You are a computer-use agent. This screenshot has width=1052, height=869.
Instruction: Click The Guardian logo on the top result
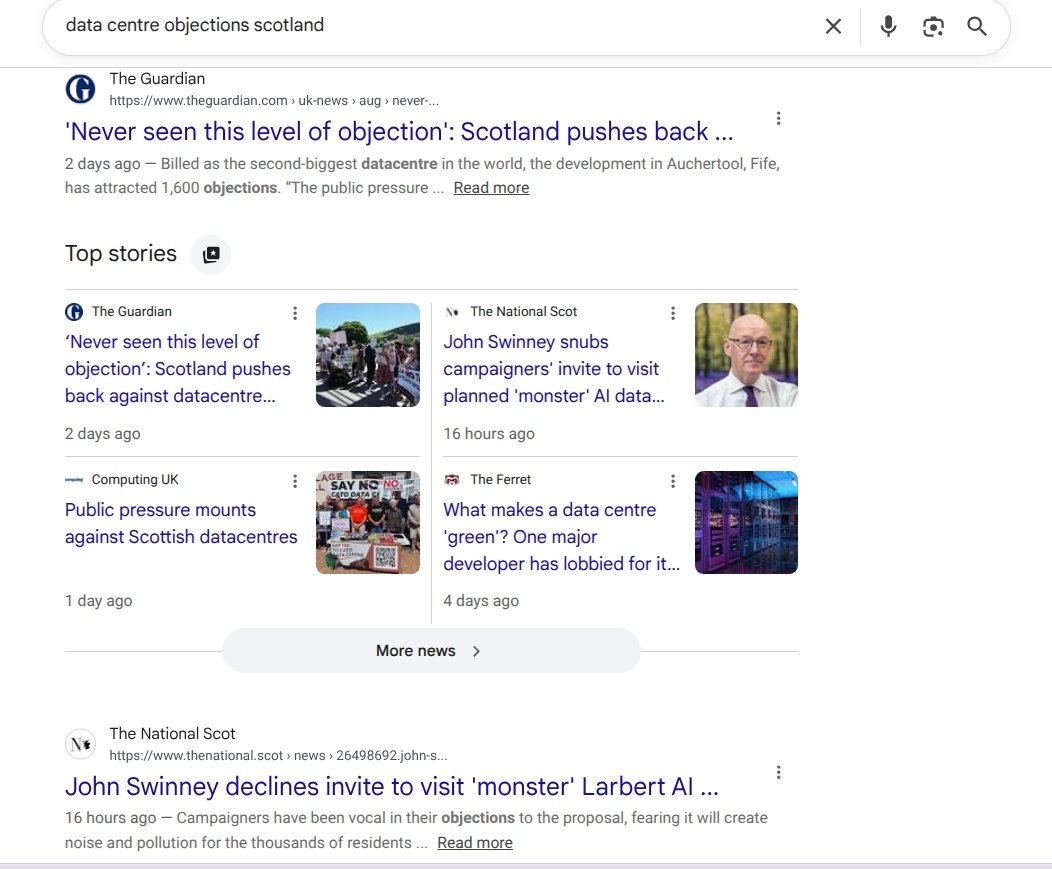point(81,89)
